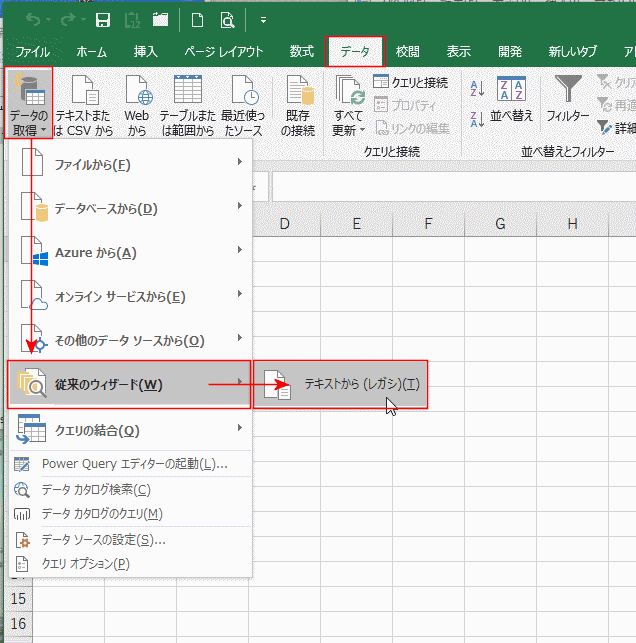Click the Undo icon in quick access toolbar
Viewport: 636px width, 643px height.
point(33,19)
